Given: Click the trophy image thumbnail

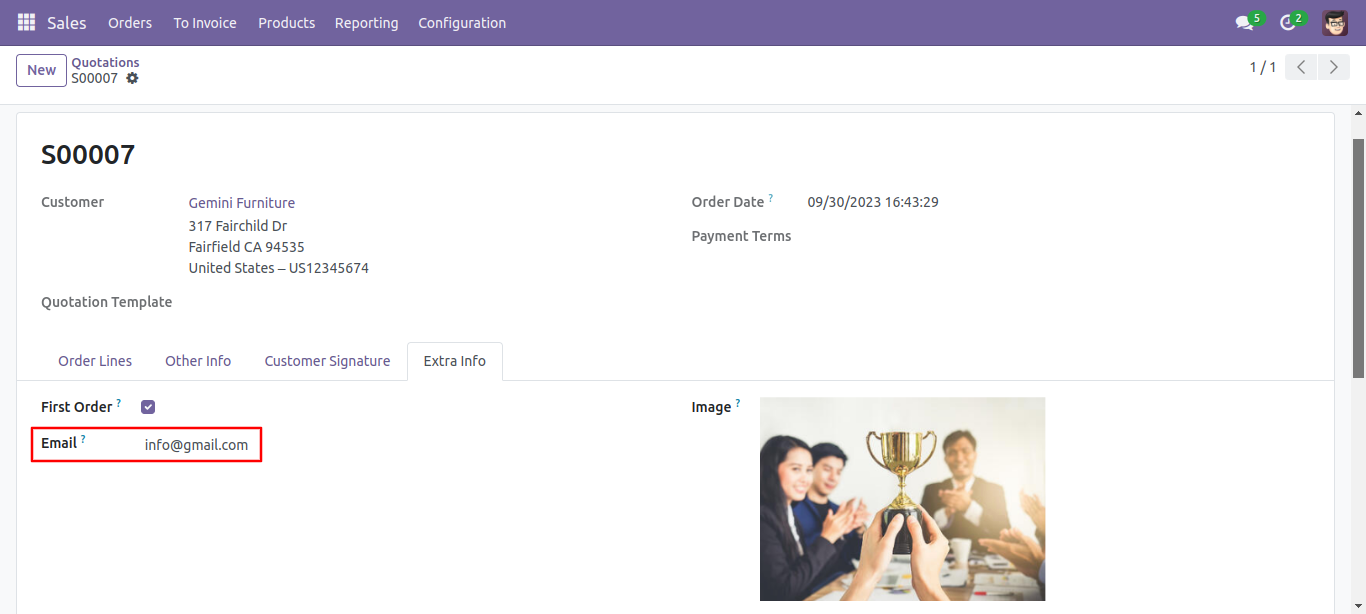Looking at the screenshot, I should 902,499.
